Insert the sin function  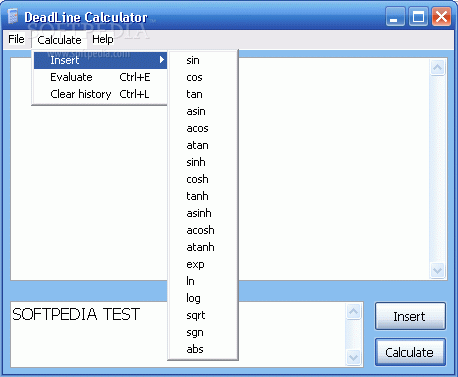(x=203, y=60)
